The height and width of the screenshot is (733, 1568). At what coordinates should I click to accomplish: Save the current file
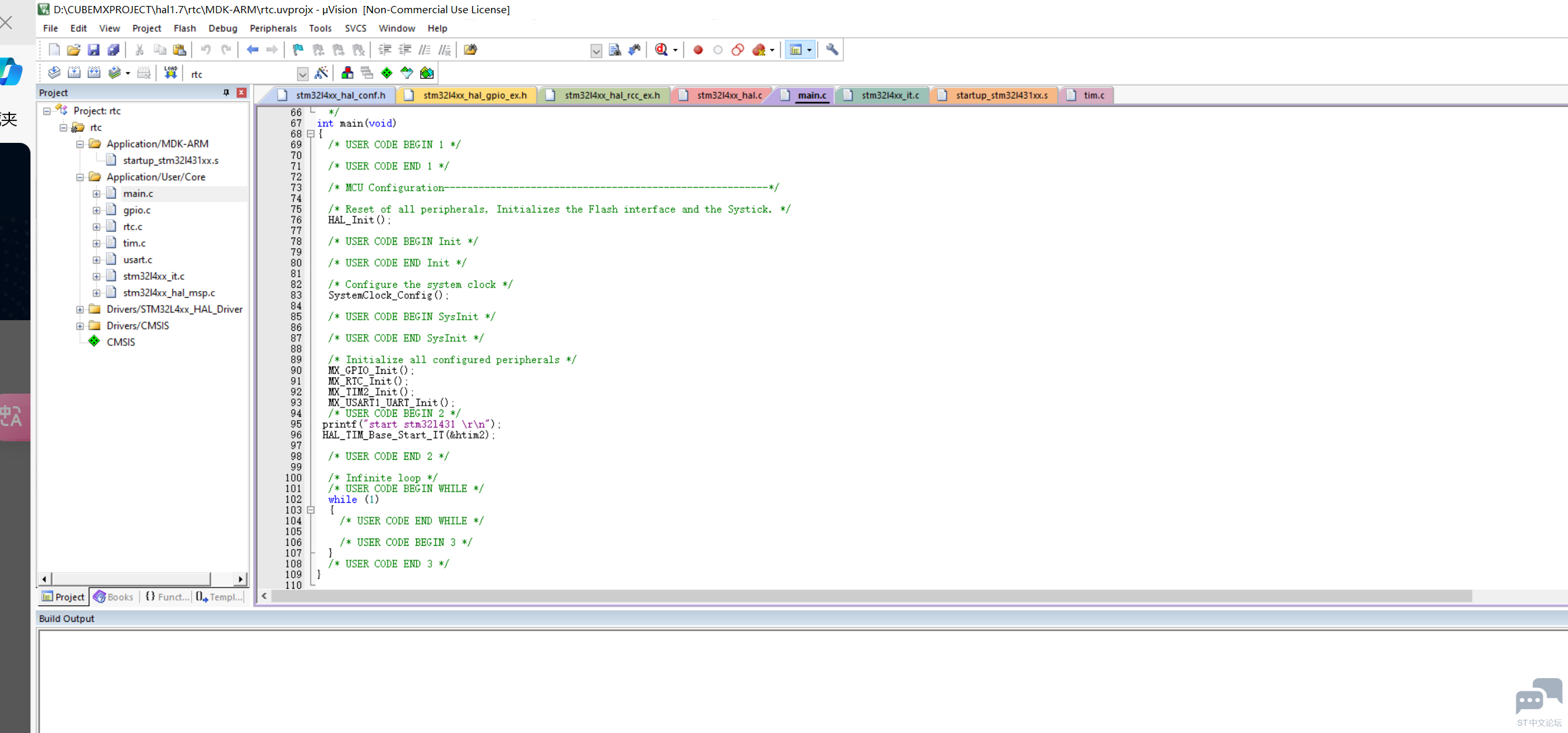pyautogui.click(x=93, y=50)
